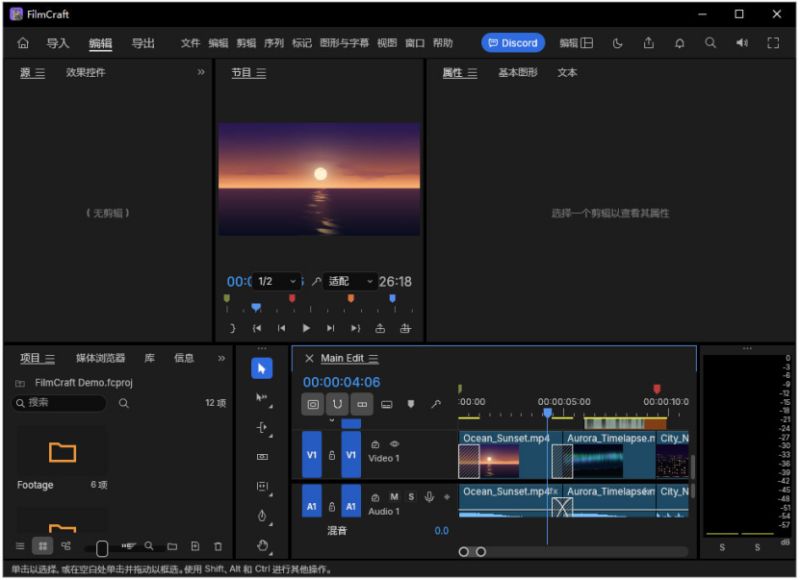The height and width of the screenshot is (580, 800).
Task: Open the 属性 panel menu
Action: pos(472,73)
